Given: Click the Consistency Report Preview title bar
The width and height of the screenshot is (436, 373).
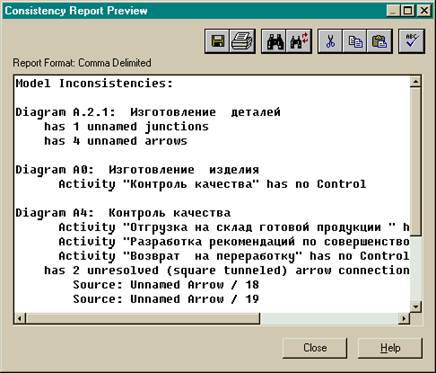Looking at the screenshot, I should click(193, 11).
